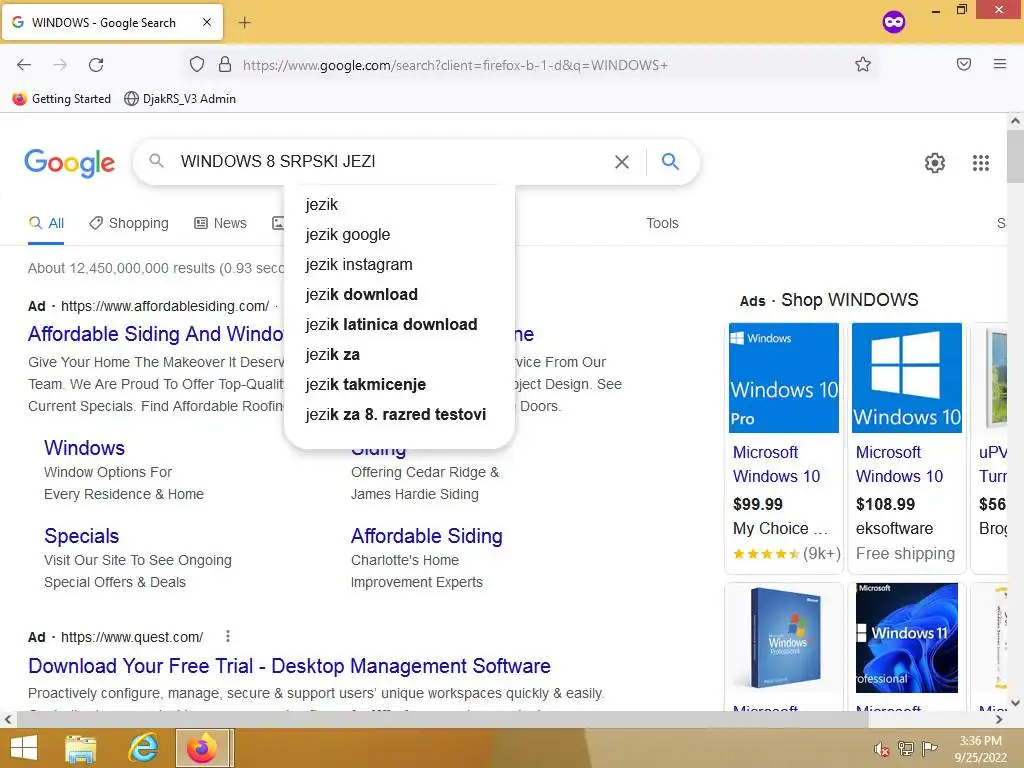
Task: Select the All results tab
Action: coord(46,223)
